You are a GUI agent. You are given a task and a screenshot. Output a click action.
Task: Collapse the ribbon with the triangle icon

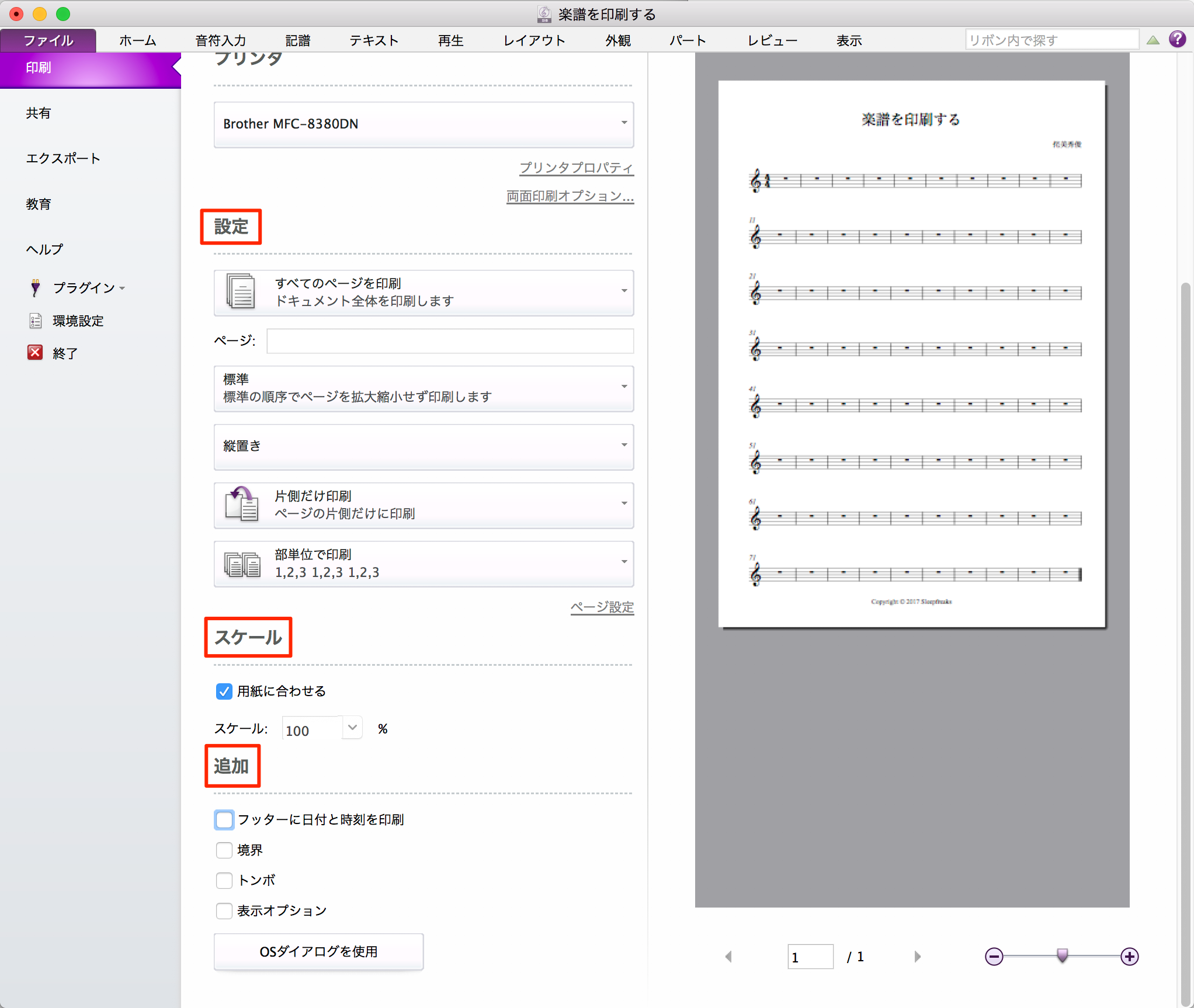pos(1153,40)
